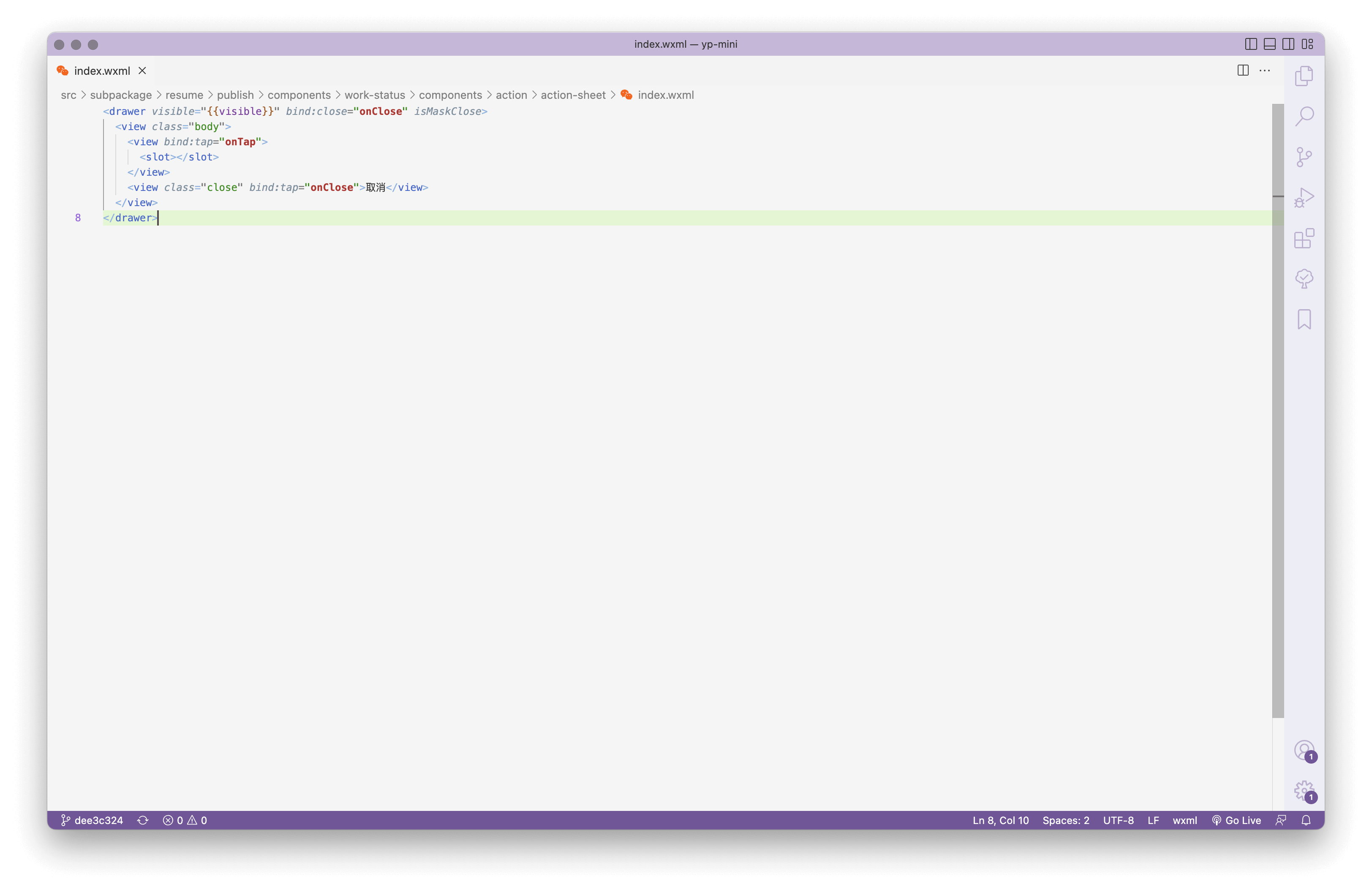This screenshot has width=1372, height=892.
Task: Open Run and Debug view
Action: coord(1304,198)
